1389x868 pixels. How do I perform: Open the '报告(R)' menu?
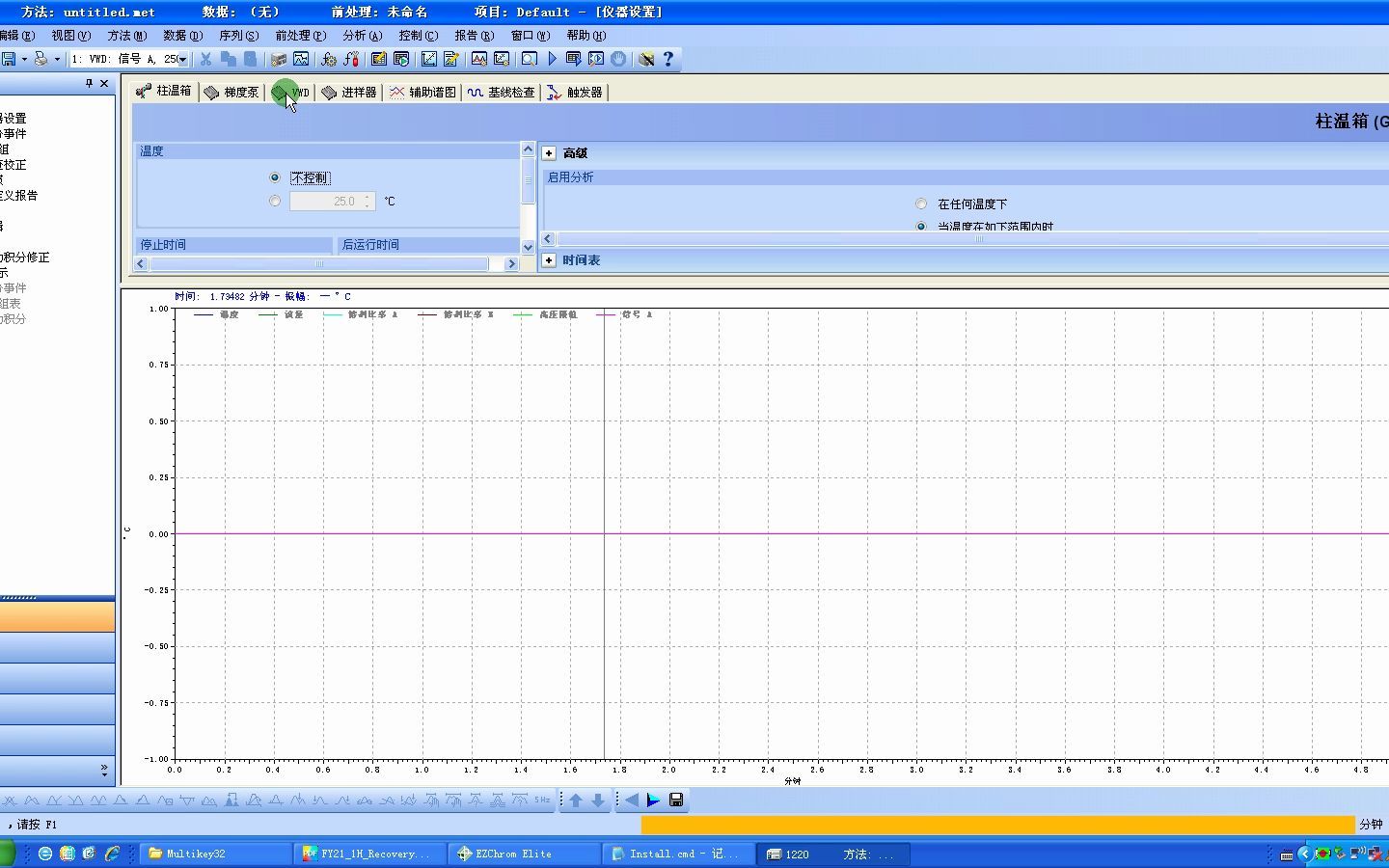point(474,36)
